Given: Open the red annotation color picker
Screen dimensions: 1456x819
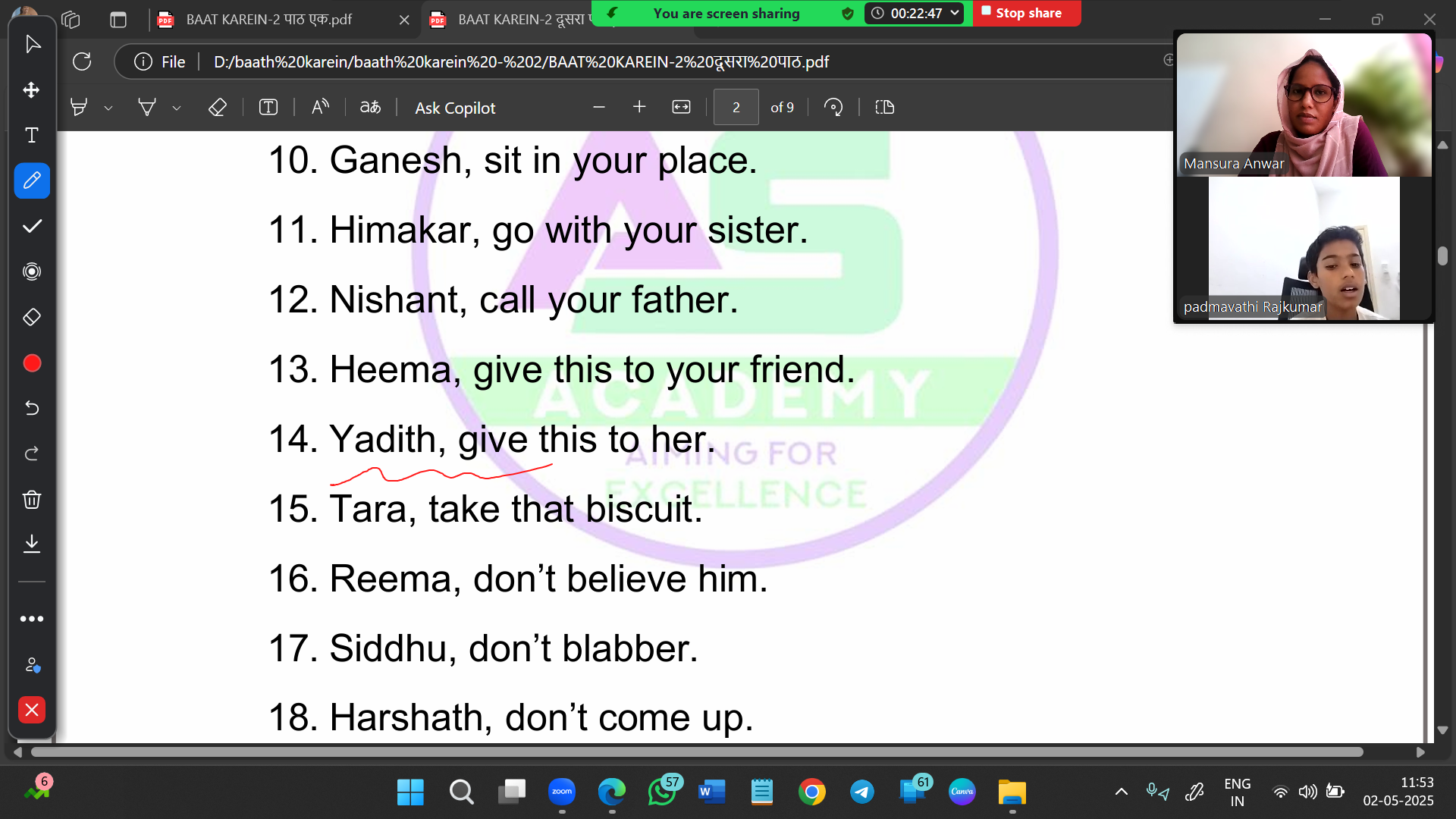Looking at the screenshot, I should [x=32, y=363].
